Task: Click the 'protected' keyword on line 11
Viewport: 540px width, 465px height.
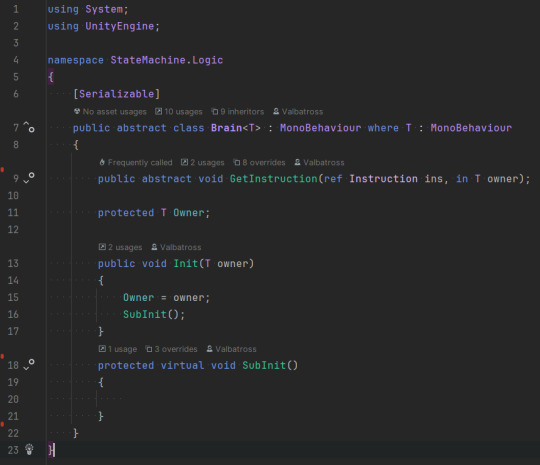Action: click(126, 213)
